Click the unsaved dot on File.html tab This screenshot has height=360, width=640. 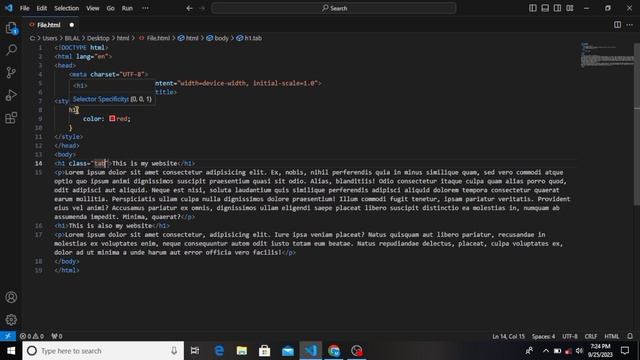point(72,24)
